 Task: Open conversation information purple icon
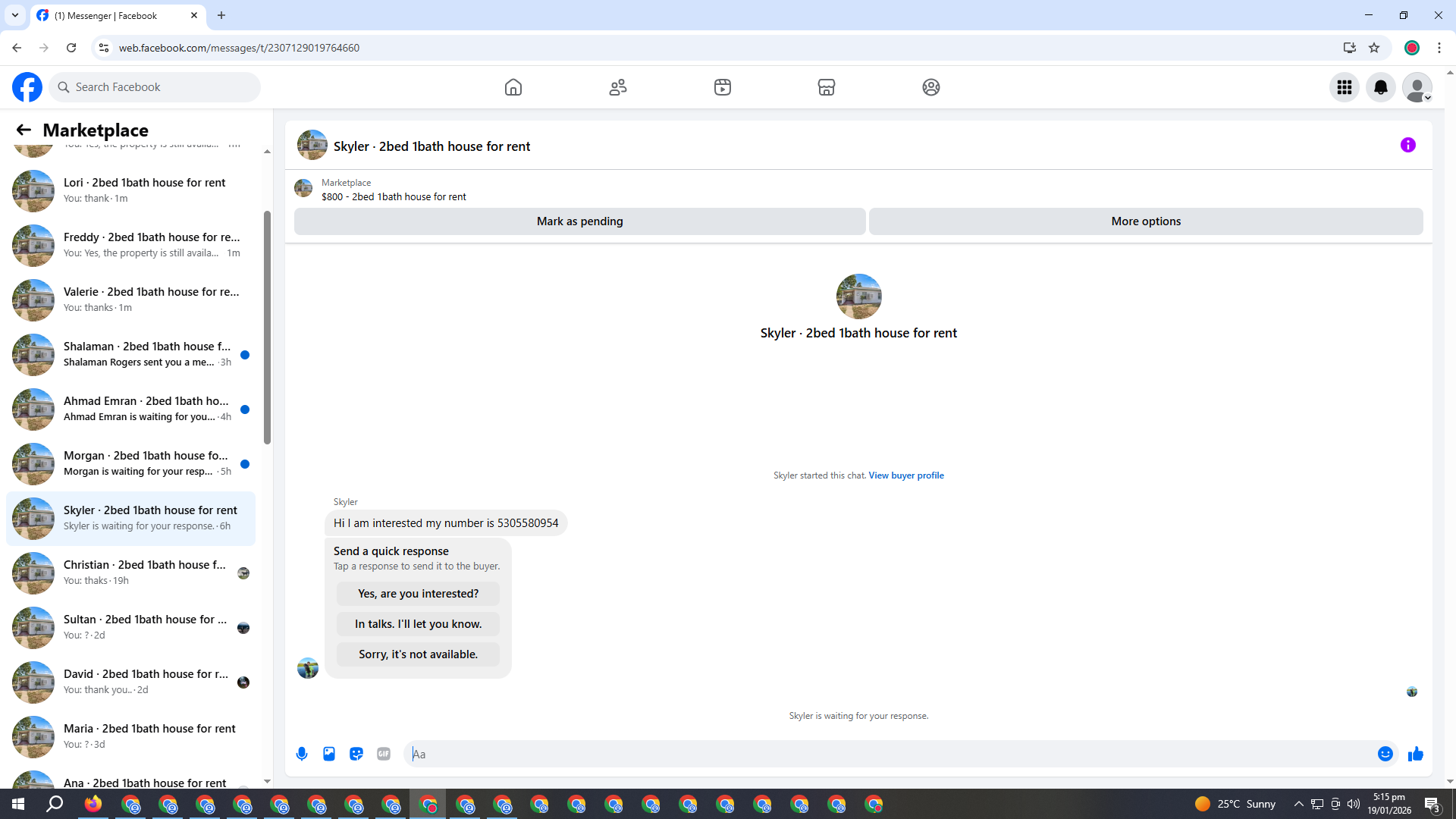(1407, 145)
